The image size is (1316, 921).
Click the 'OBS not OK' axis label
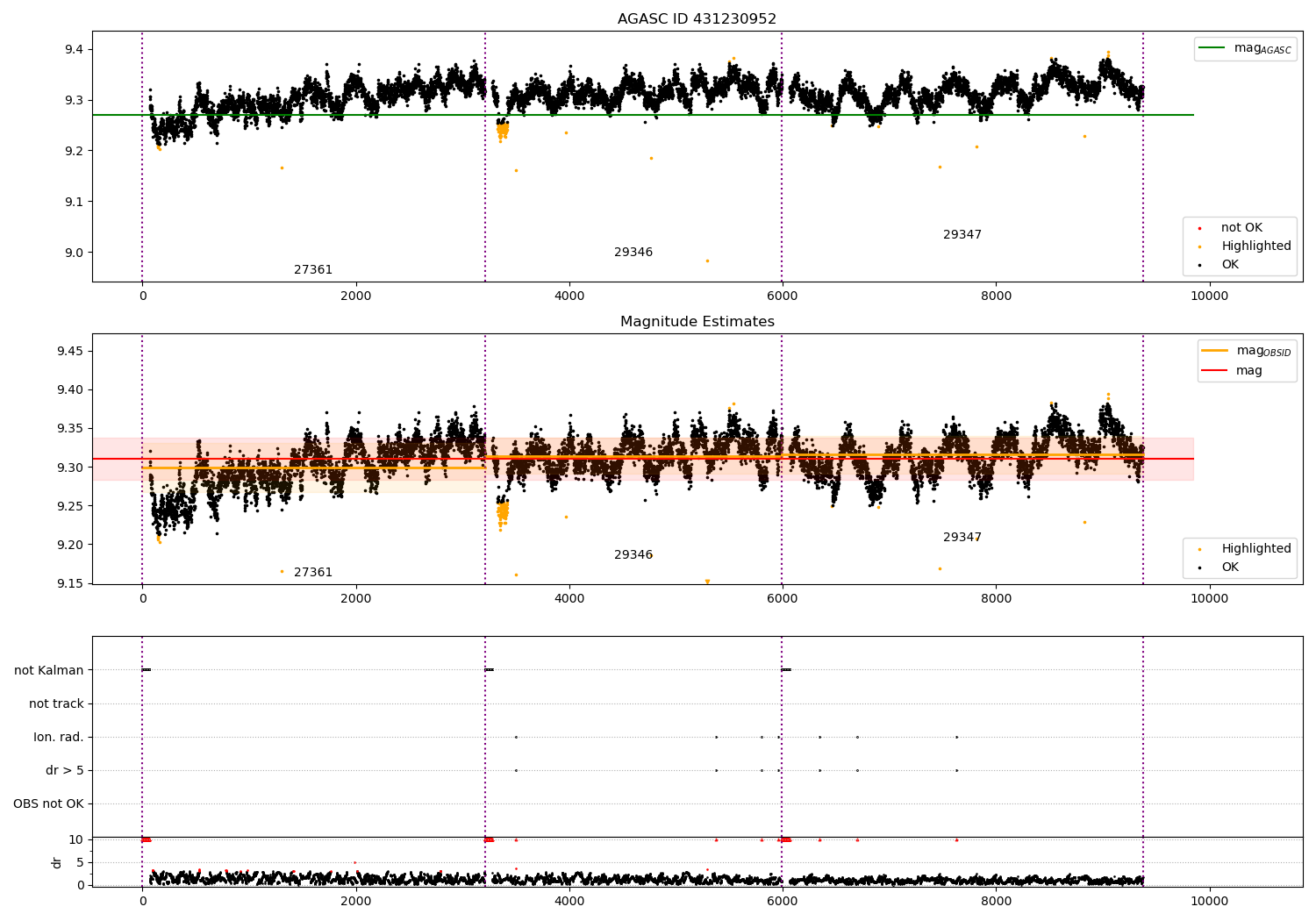[x=48, y=804]
